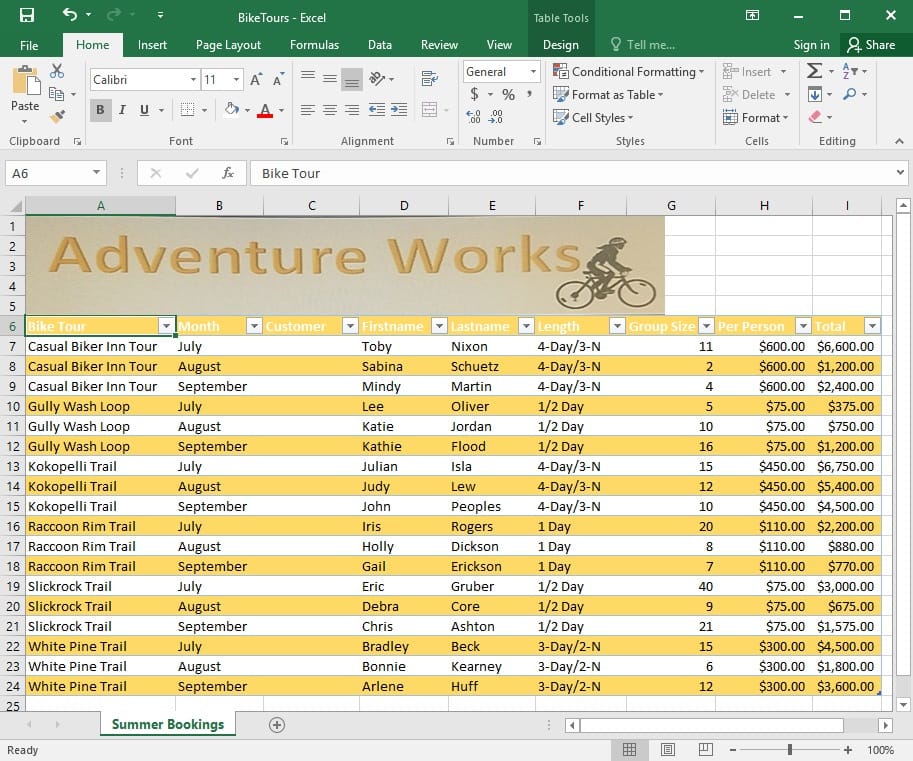This screenshot has width=913, height=761.
Task: Click the Share button
Action: tap(870, 45)
